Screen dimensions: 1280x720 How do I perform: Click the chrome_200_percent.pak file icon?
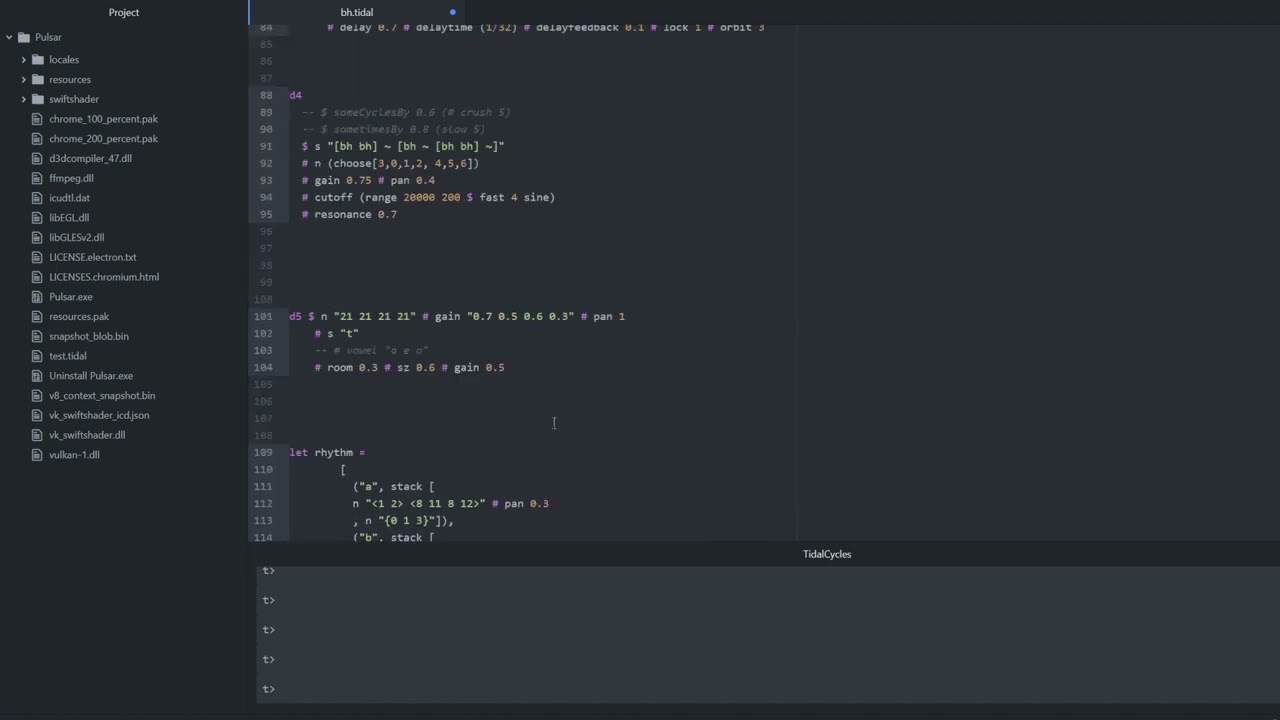click(x=38, y=139)
